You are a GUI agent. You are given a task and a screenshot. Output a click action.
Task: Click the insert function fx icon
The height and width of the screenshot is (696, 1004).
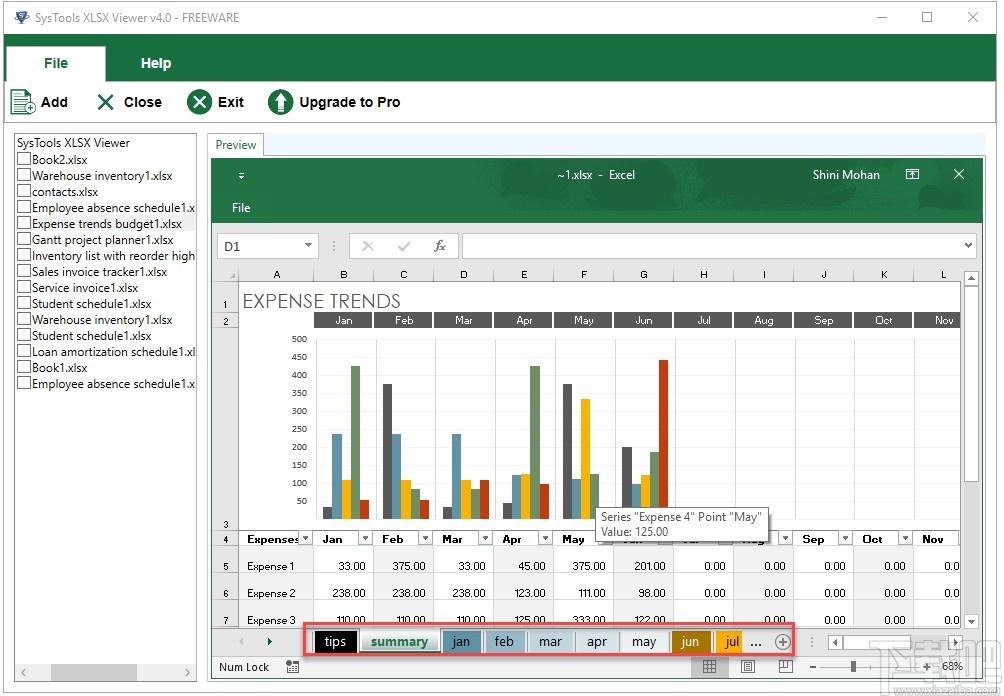[439, 246]
